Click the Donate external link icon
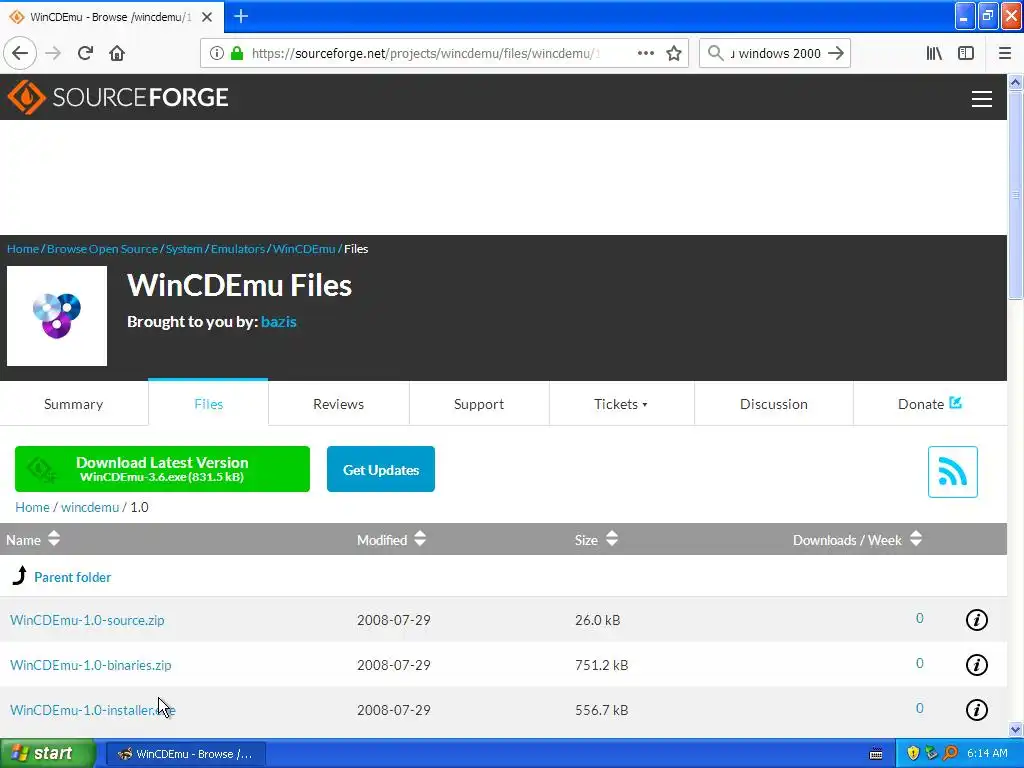 click(955, 402)
